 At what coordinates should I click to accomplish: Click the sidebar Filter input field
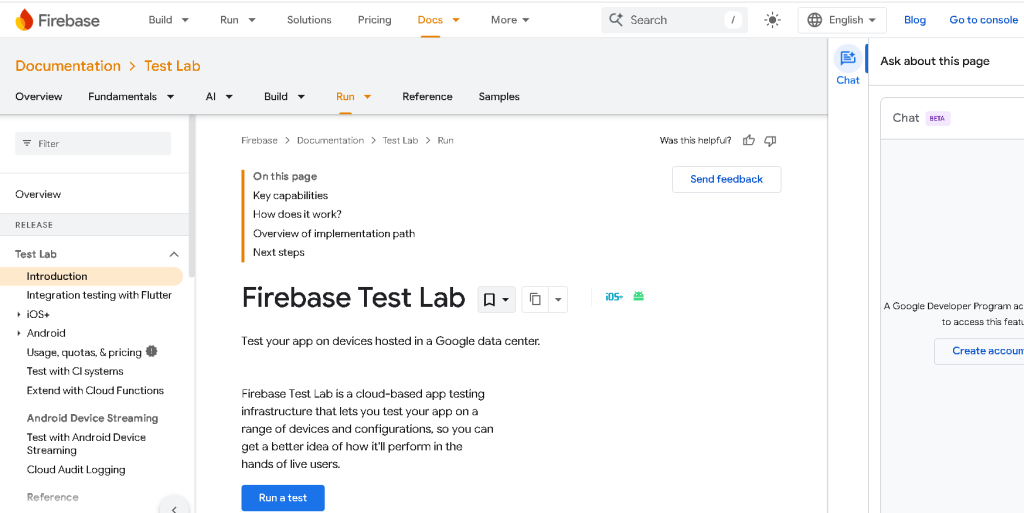pos(93,144)
